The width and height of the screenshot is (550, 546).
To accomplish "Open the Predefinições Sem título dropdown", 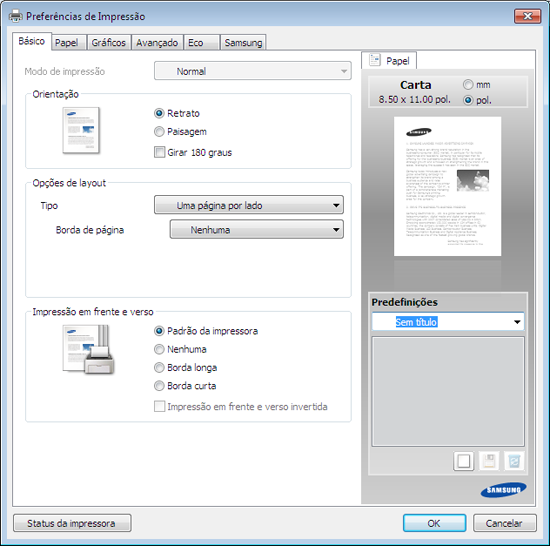I will [448, 322].
